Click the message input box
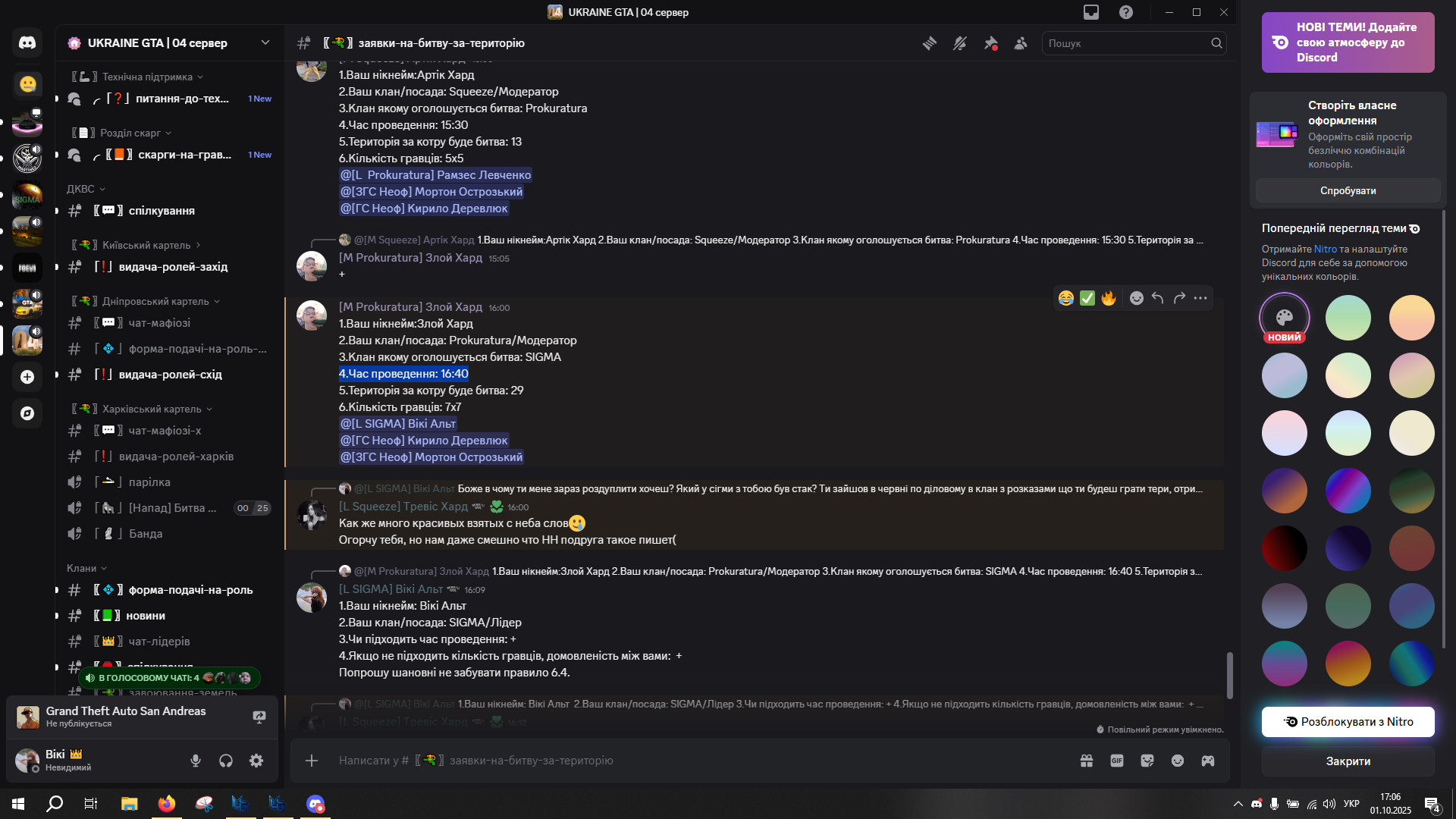The width and height of the screenshot is (1456, 819). [x=701, y=761]
